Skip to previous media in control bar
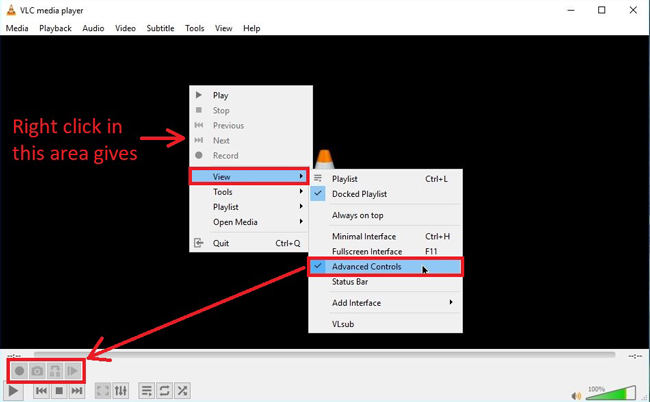 pyautogui.click(x=41, y=391)
